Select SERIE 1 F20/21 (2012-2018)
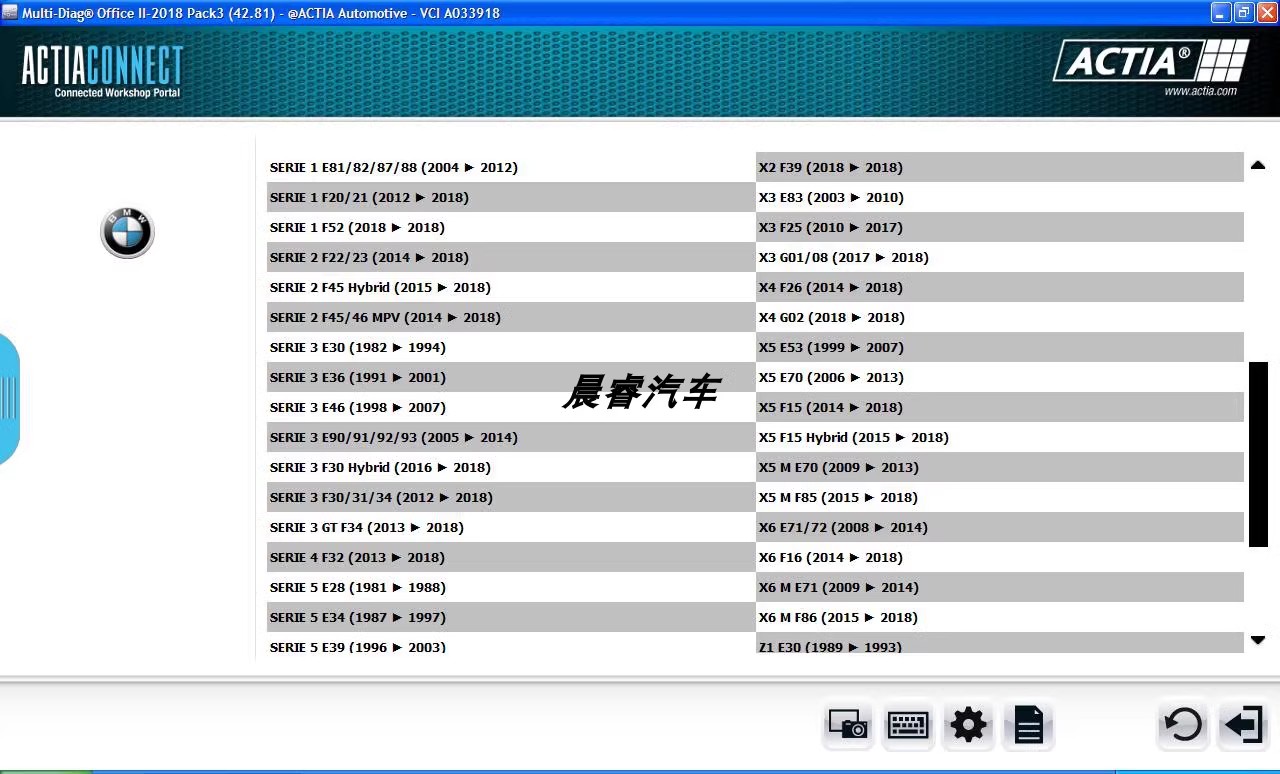The height and width of the screenshot is (774, 1280). click(511, 197)
